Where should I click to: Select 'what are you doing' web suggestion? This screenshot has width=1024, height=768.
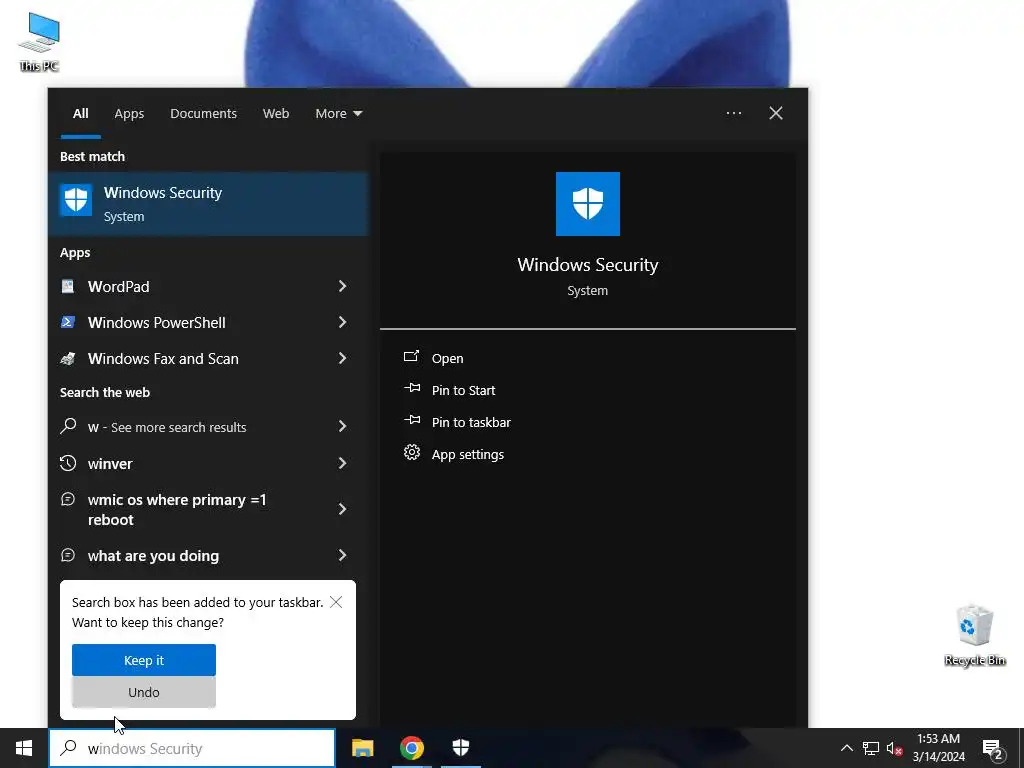click(153, 556)
